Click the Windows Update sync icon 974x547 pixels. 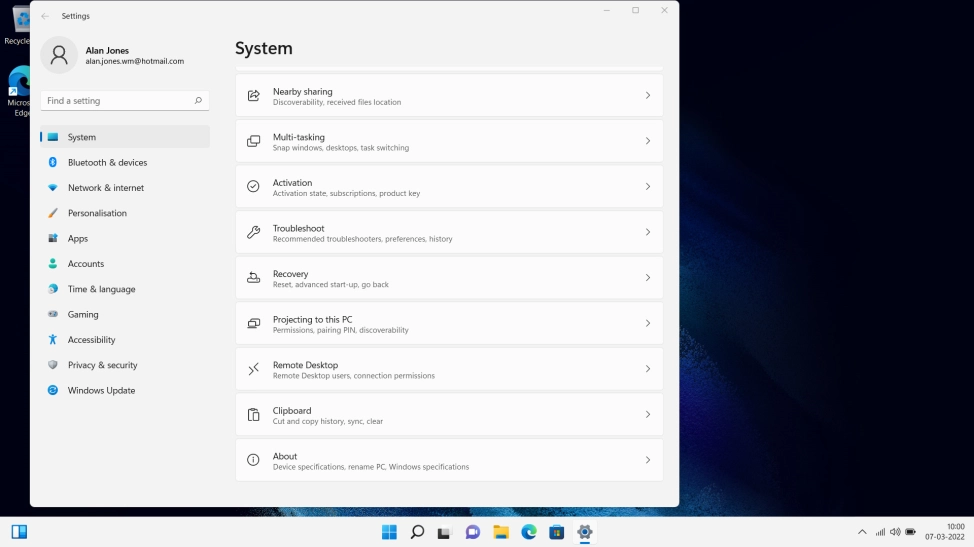click(x=53, y=390)
